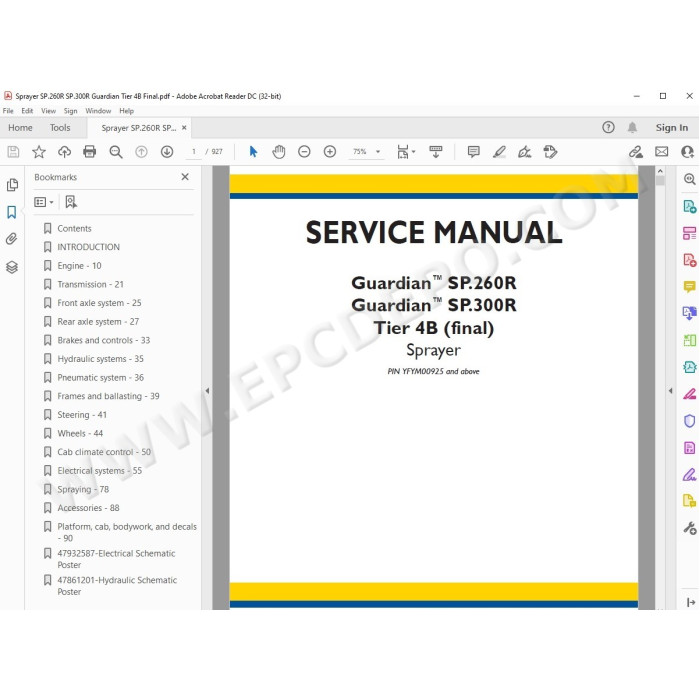
Task: Print the document using printer icon
Action: [x=90, y=152]
